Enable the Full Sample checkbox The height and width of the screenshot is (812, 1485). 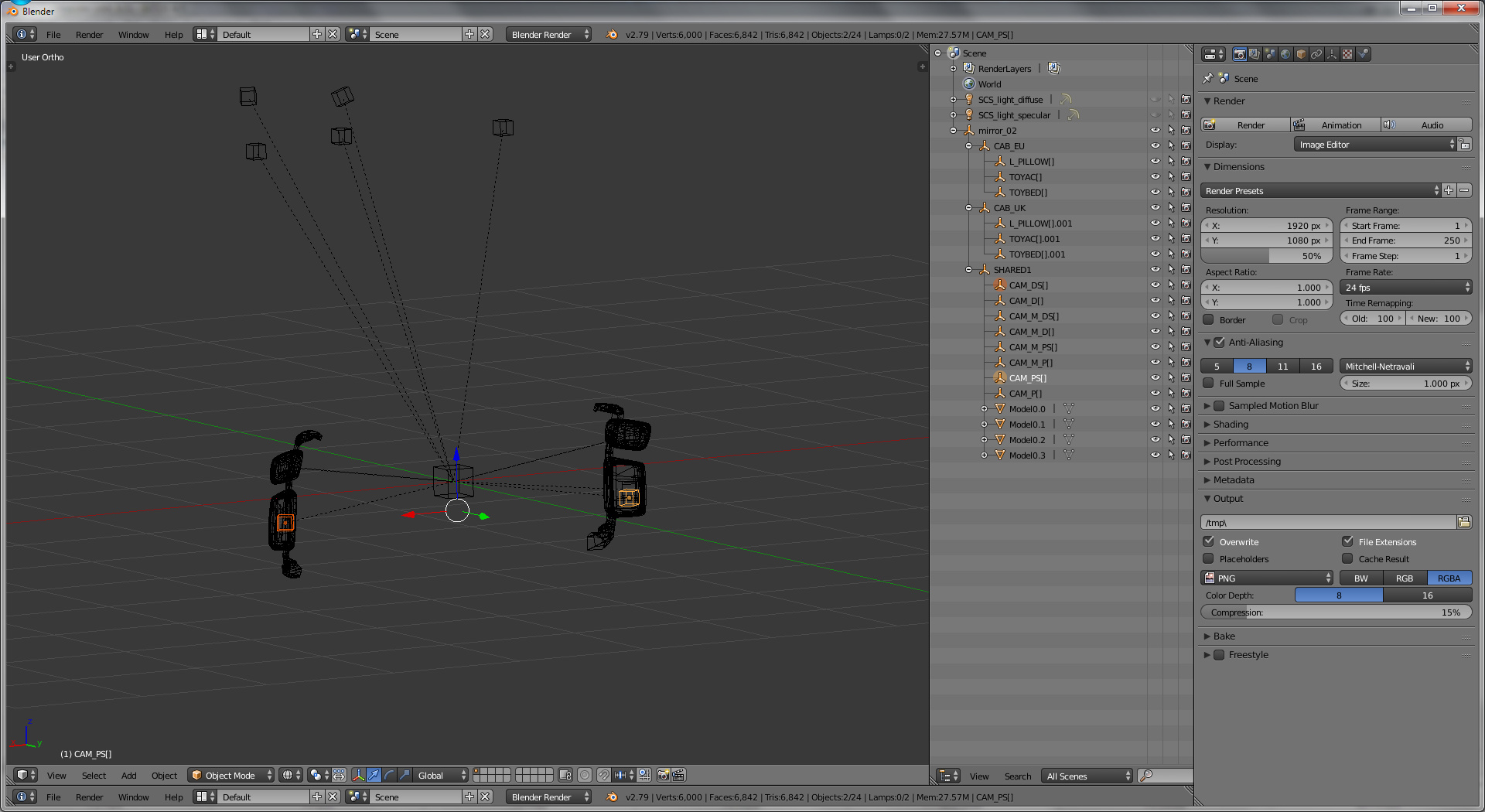1209,383
